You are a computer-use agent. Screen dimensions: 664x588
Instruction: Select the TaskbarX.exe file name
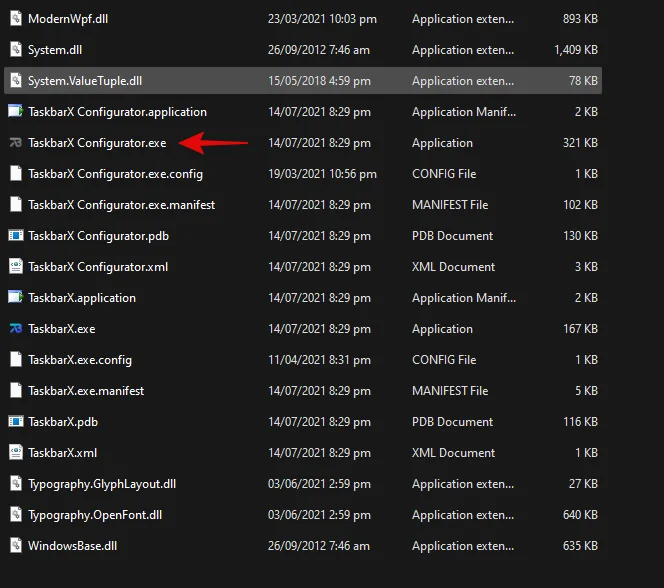[x=61, y=329]
